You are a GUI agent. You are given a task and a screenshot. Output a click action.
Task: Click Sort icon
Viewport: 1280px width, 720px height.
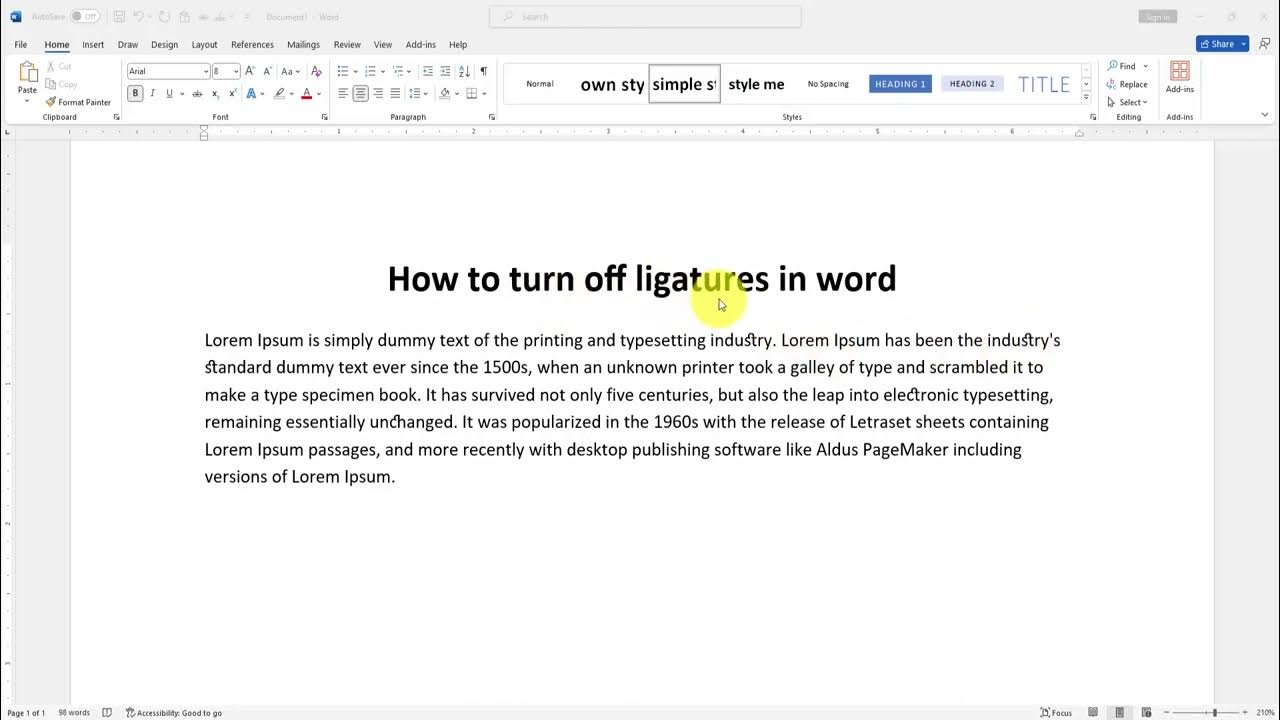pyautogui.click(x=464, y=71)
